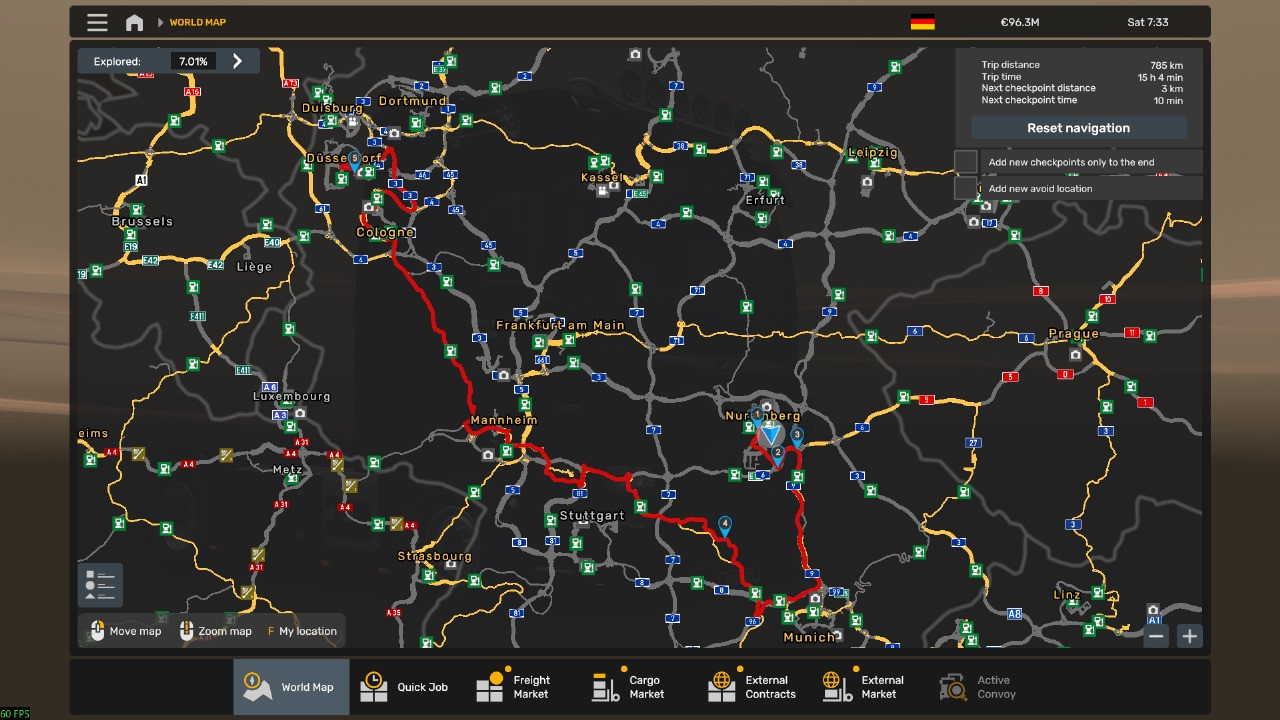Select route checkpoint marker 3
1280x720 pixels.
click(797, 436)
